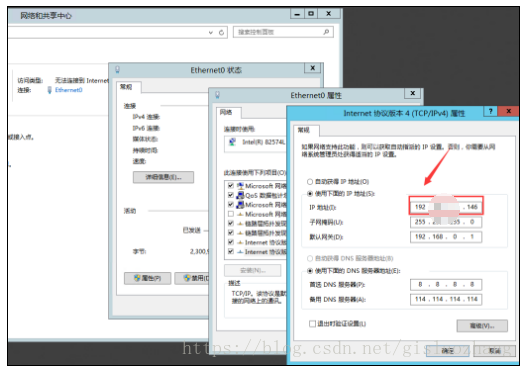
Task: Click 详细信息(E)... in Ethernet0 状态
Action: (x=163, y=177)
